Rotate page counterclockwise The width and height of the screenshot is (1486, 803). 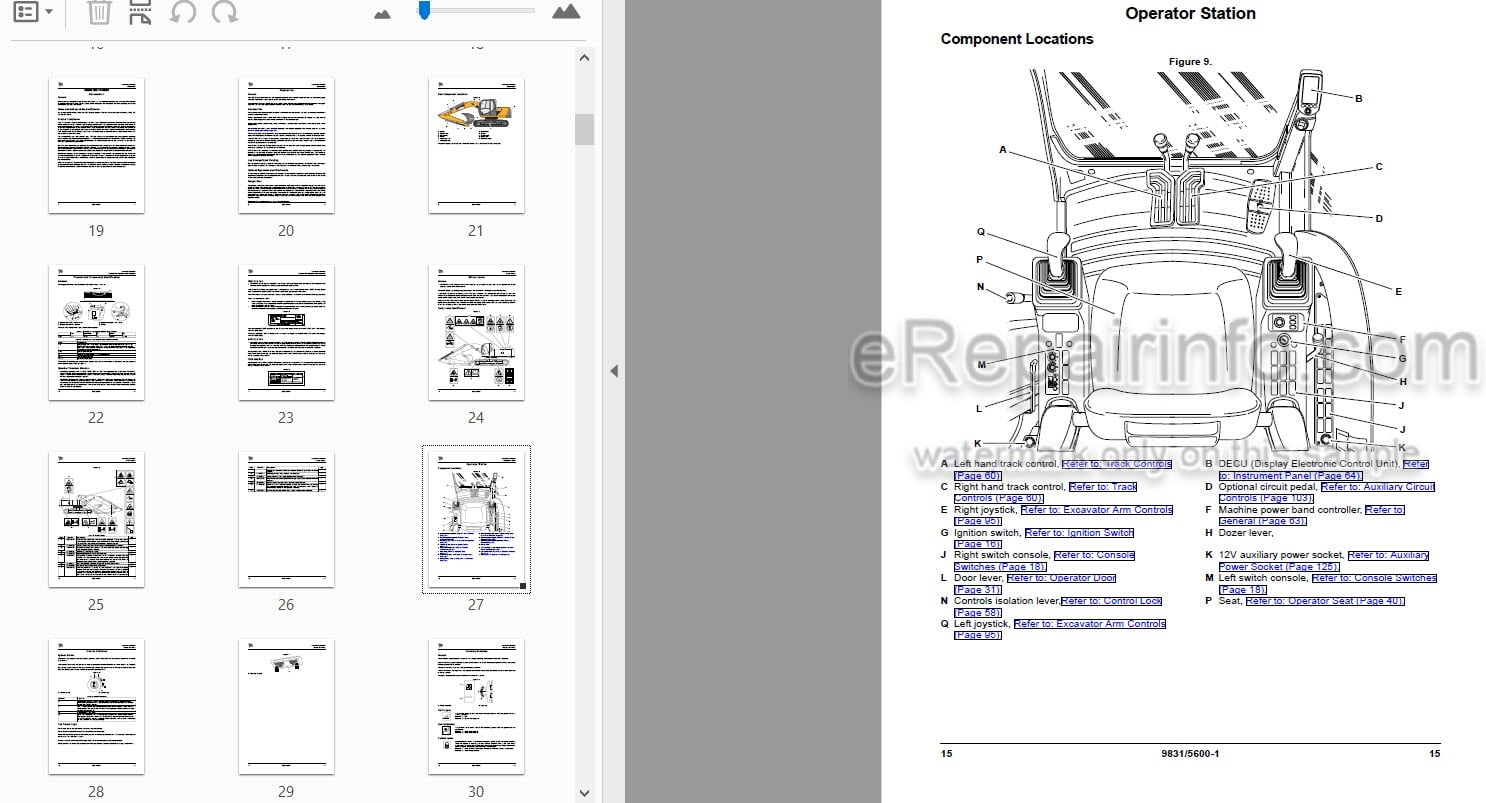tap(182, 13)
